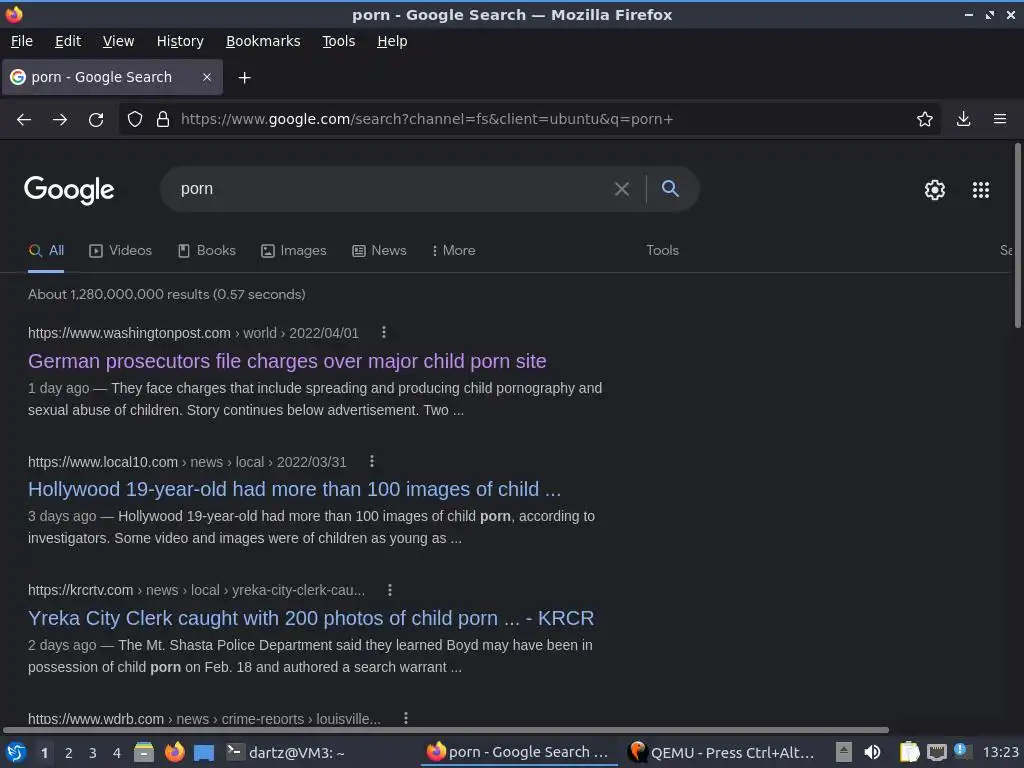Click the washingtonpost.com result URL breadcrumb

pyautogui.click(x=193, y=333)
